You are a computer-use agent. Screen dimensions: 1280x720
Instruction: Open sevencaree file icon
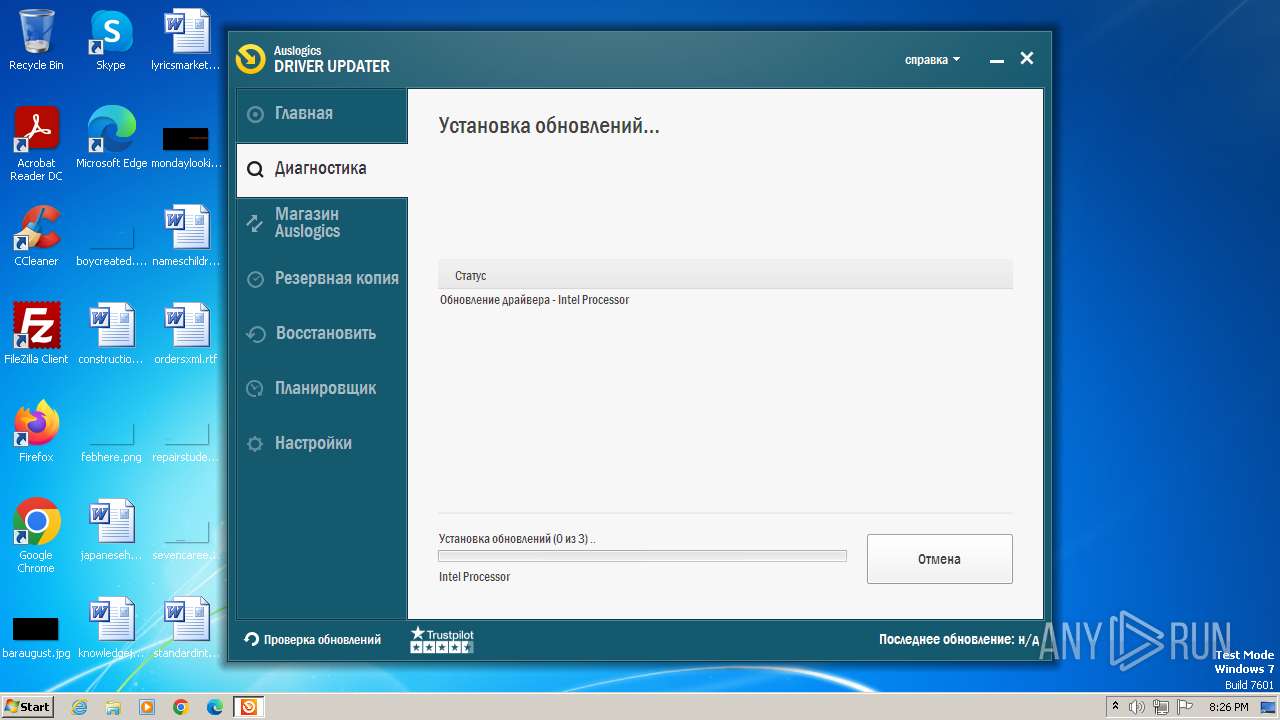186,538
